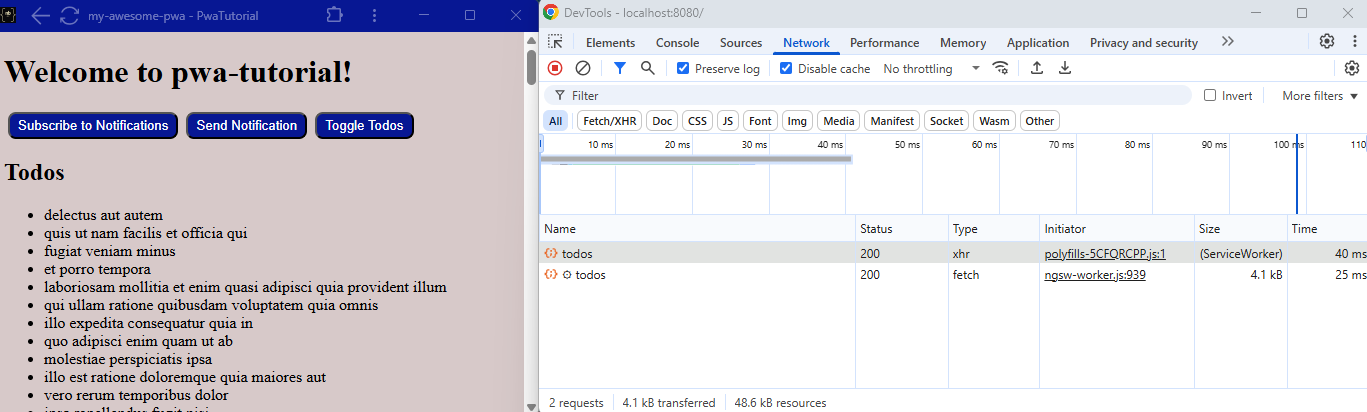The width and height of the screenshot is (1367, 412).
Task: Switch to the Console tab
Action: point(677,42)
